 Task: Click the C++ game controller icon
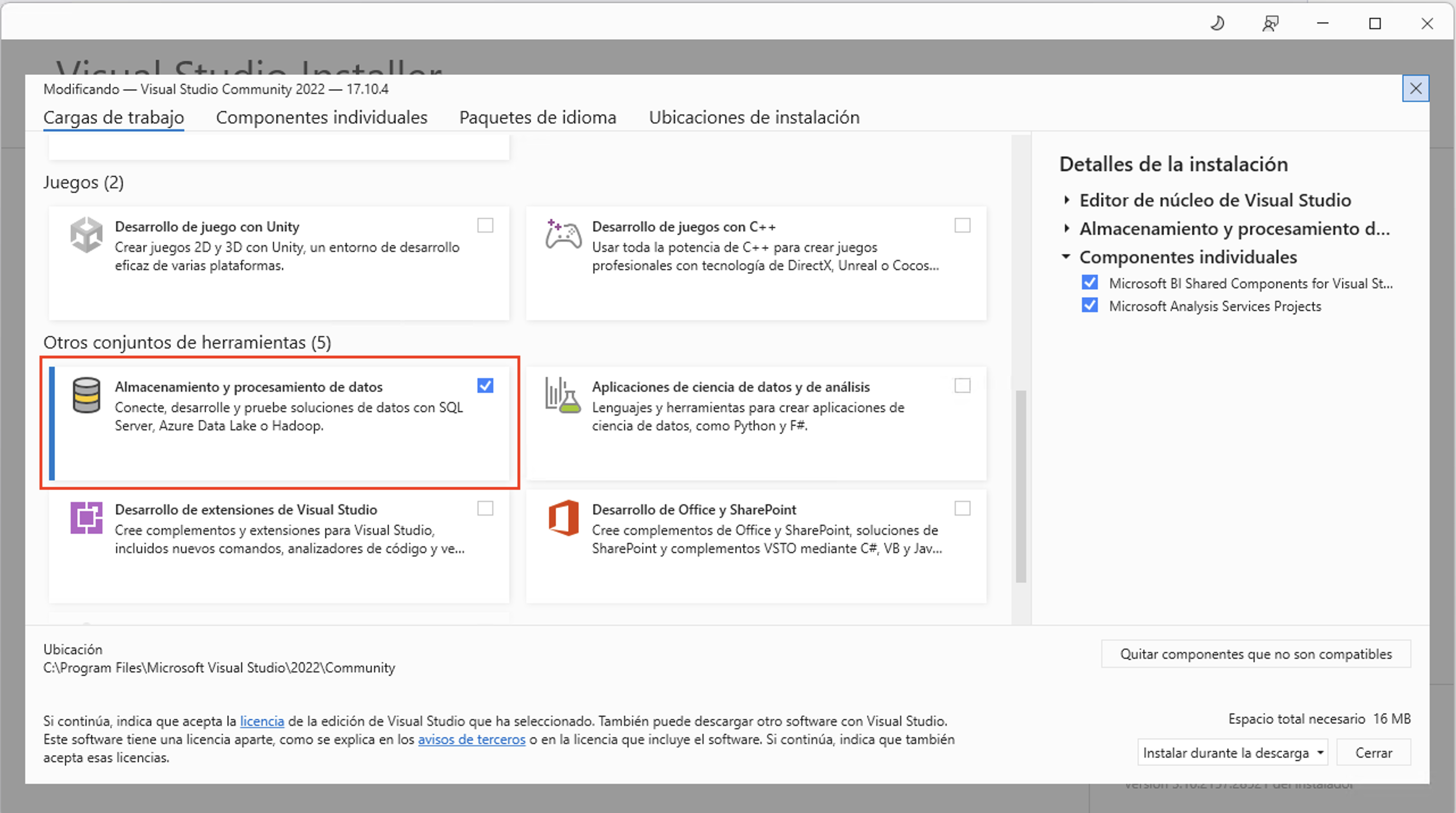[x=563, y=234]
